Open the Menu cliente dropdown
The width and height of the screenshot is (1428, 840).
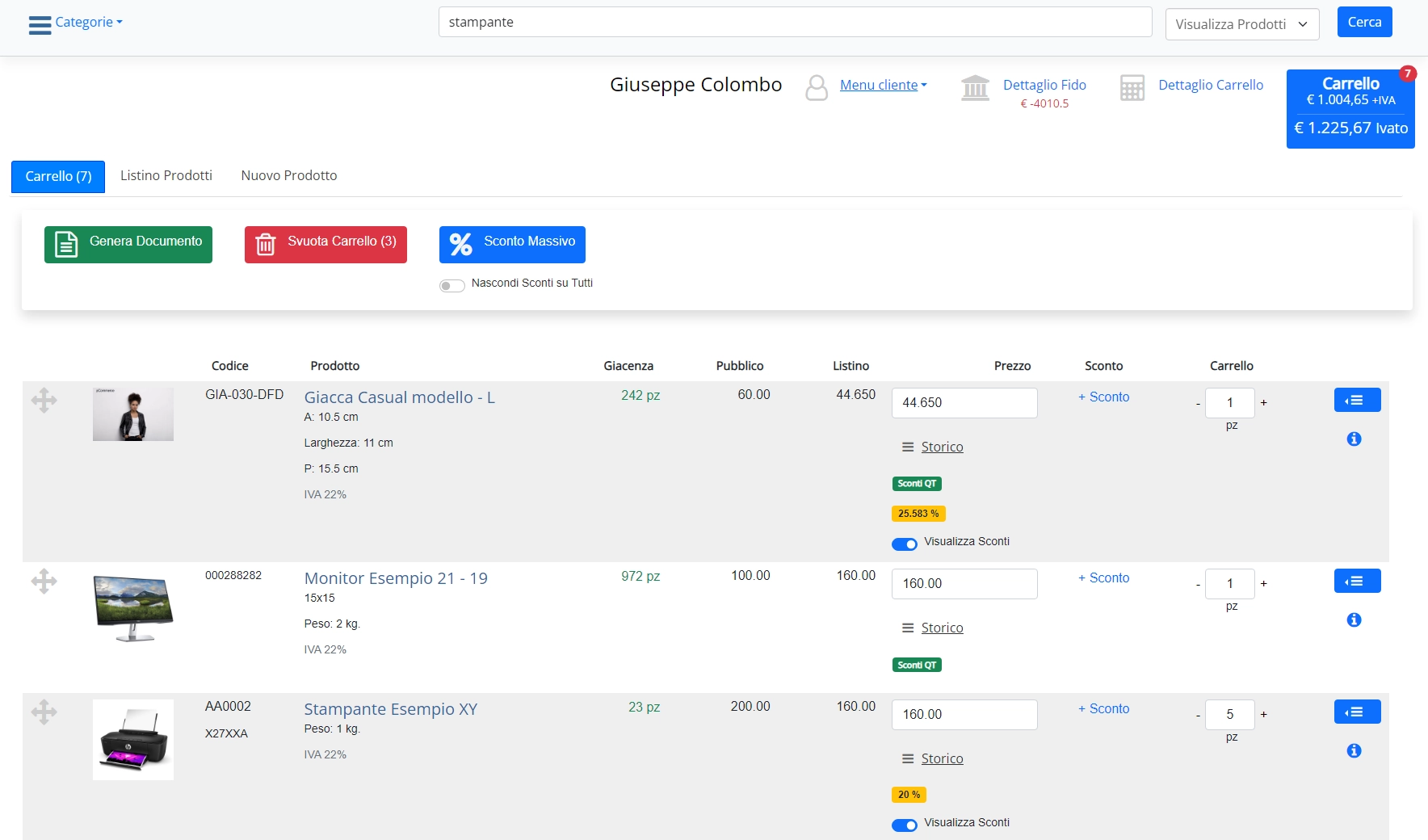tap(883, 85)
